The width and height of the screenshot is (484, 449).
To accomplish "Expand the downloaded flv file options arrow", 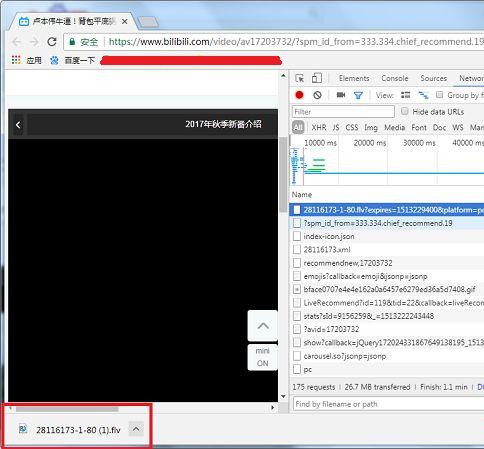I will pos(136,429).
